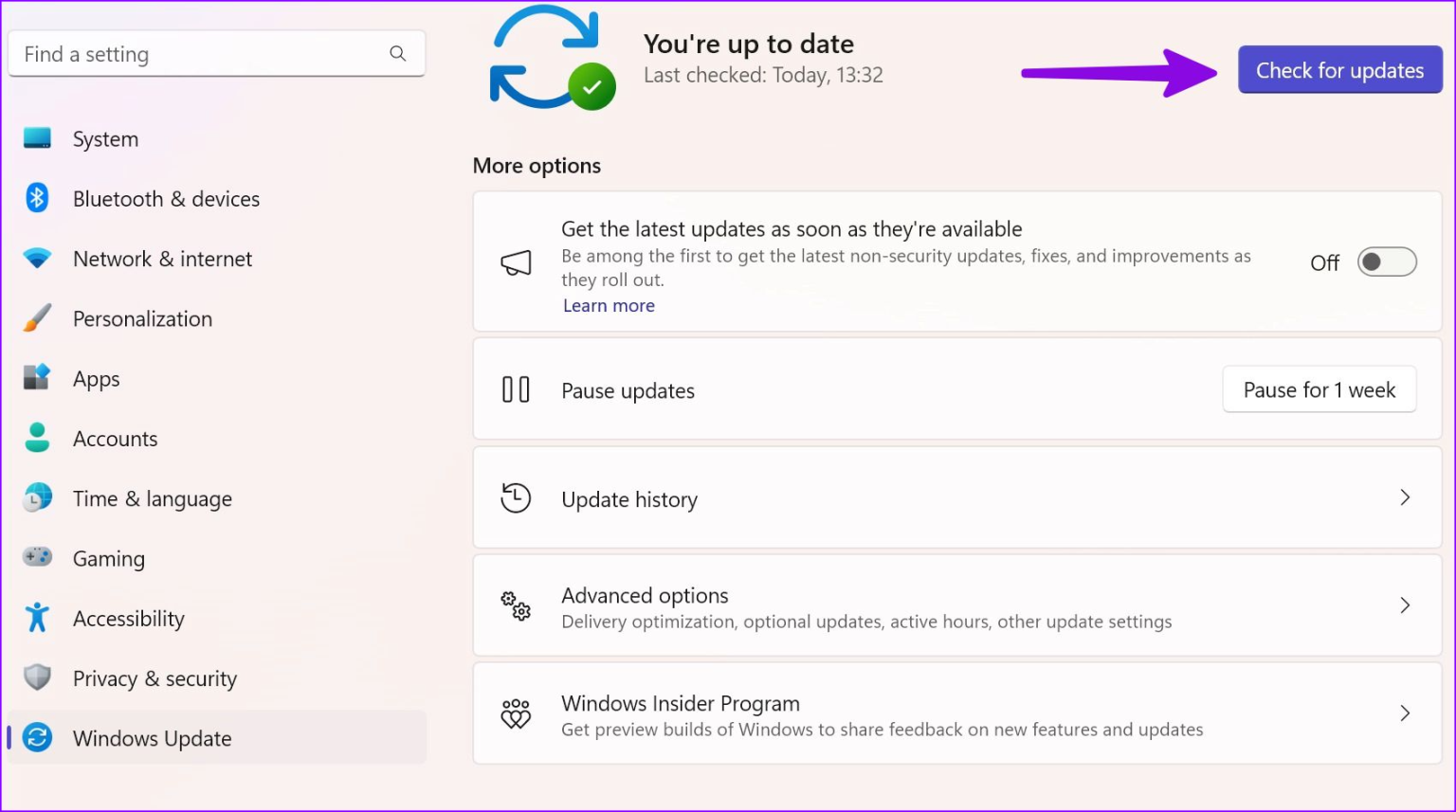Open the Apps settings category
The width and height of the screenshot is (1456, 812).
97,379
